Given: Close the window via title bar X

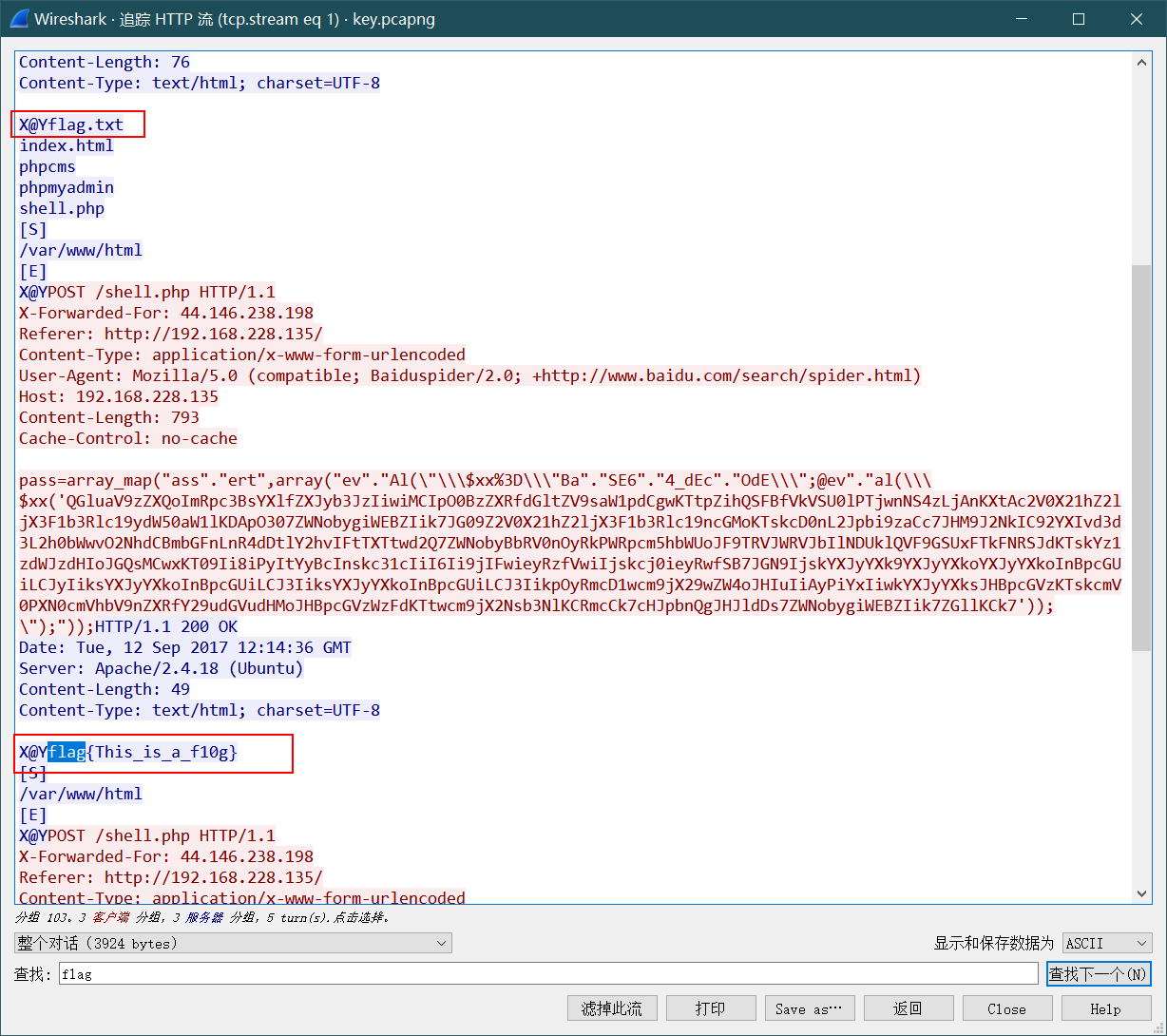Looking at the screenshot, I should click(x=1138, y=19).
